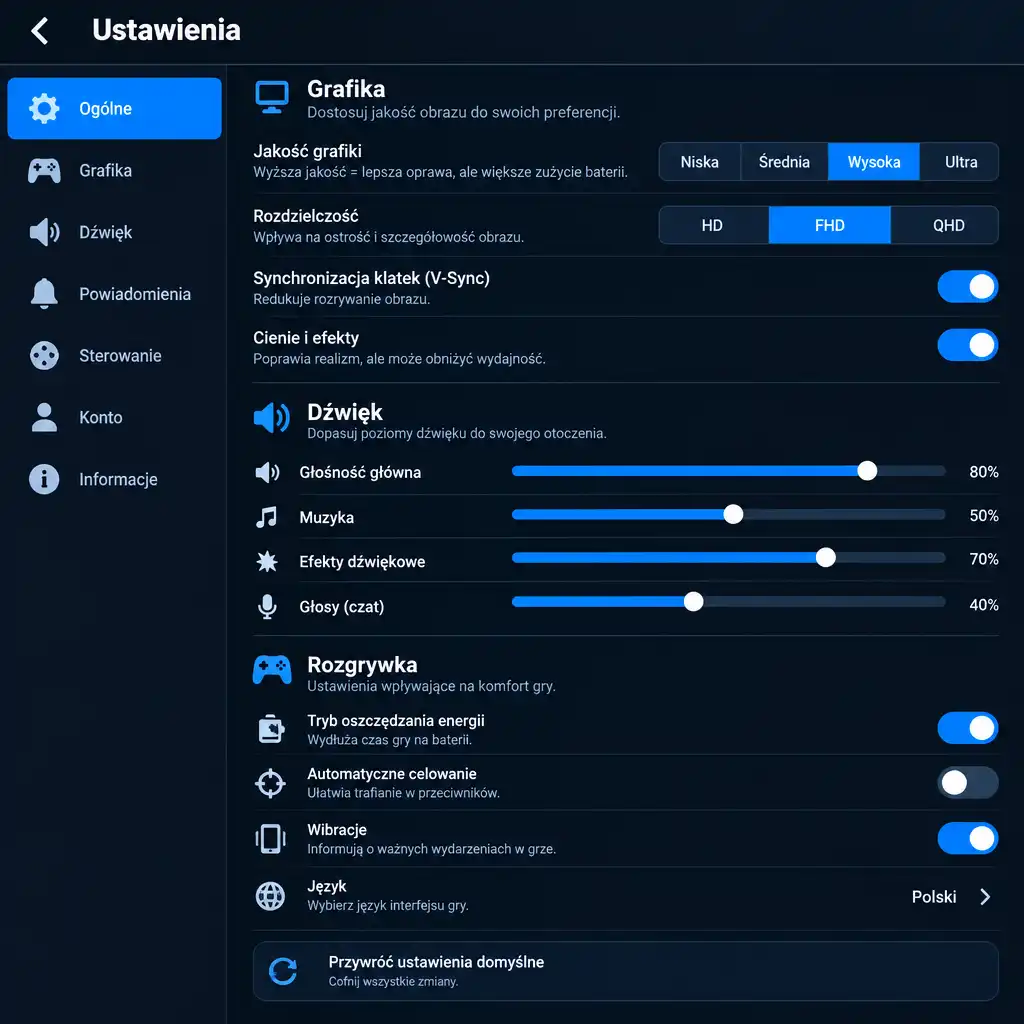Click the gear icon in Ogólne tab

click(x=44, y=108)
